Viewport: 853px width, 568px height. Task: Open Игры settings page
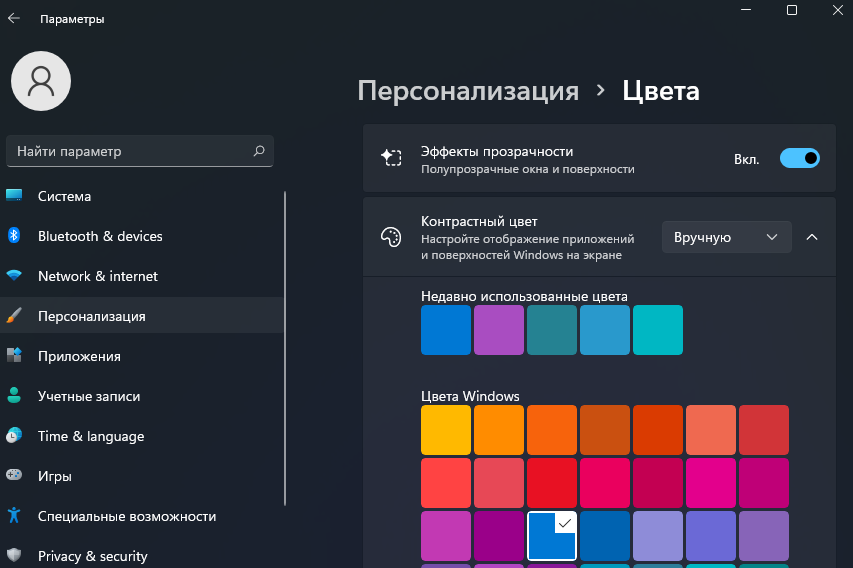point(142,476)
